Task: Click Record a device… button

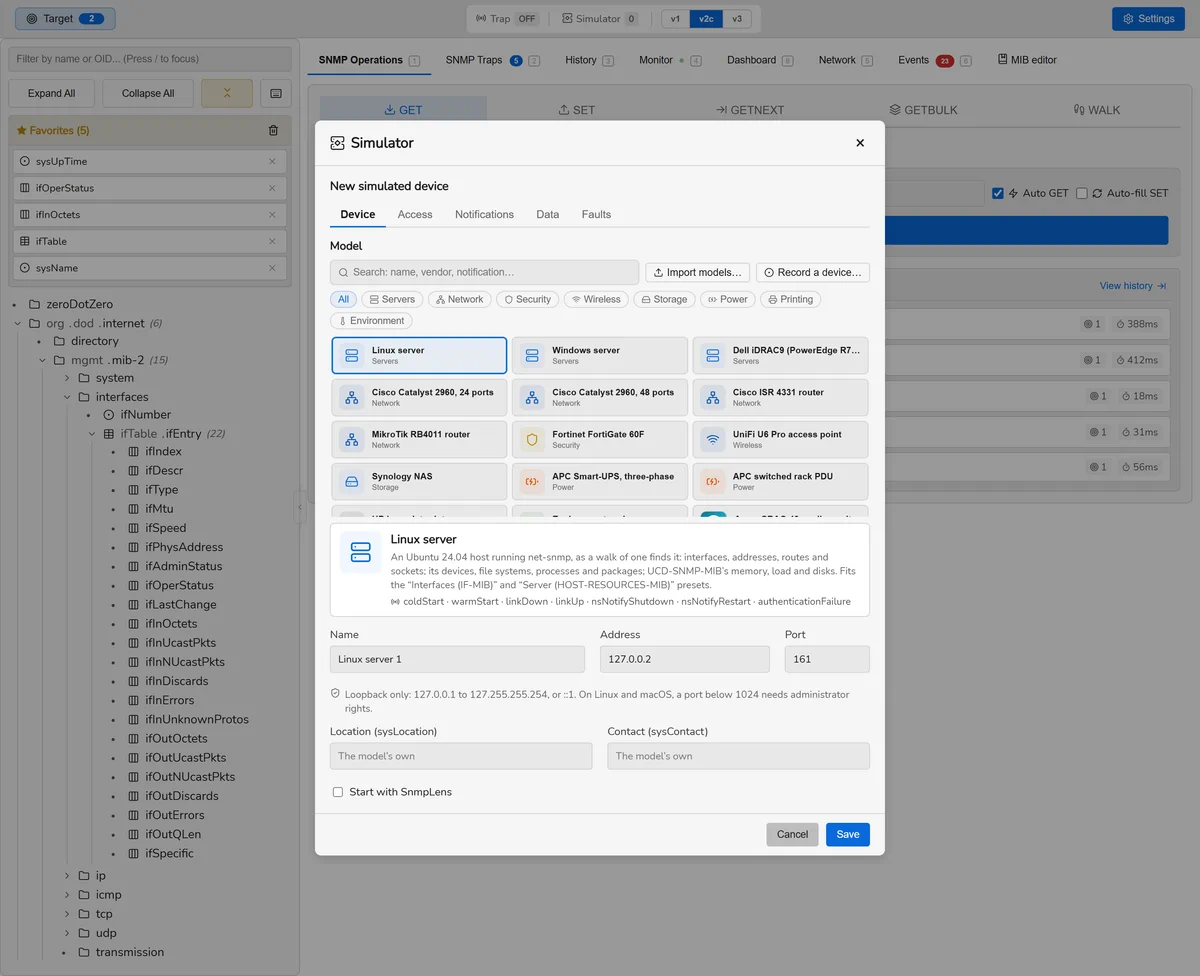Action: 812,272
